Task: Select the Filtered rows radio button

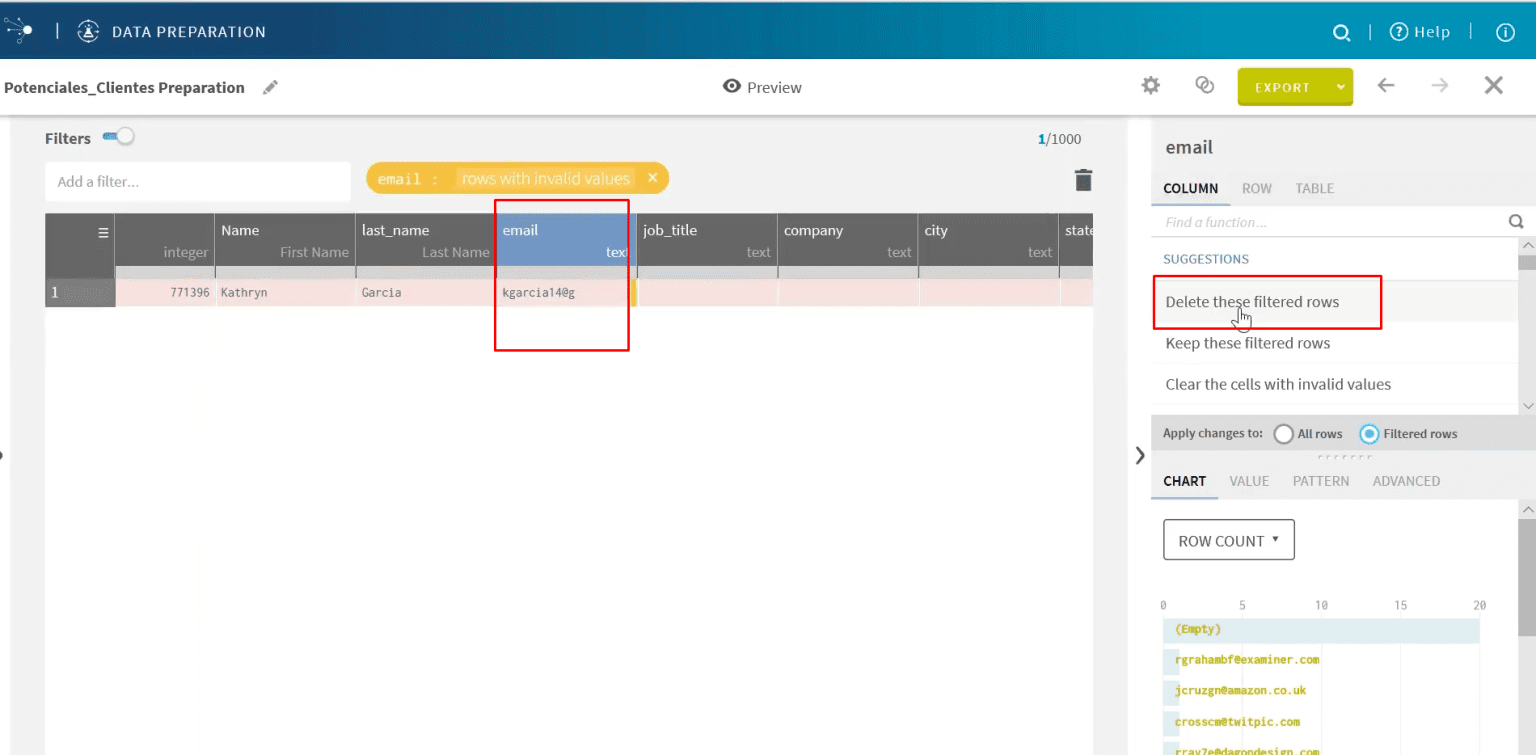Action: [1369, 434]
